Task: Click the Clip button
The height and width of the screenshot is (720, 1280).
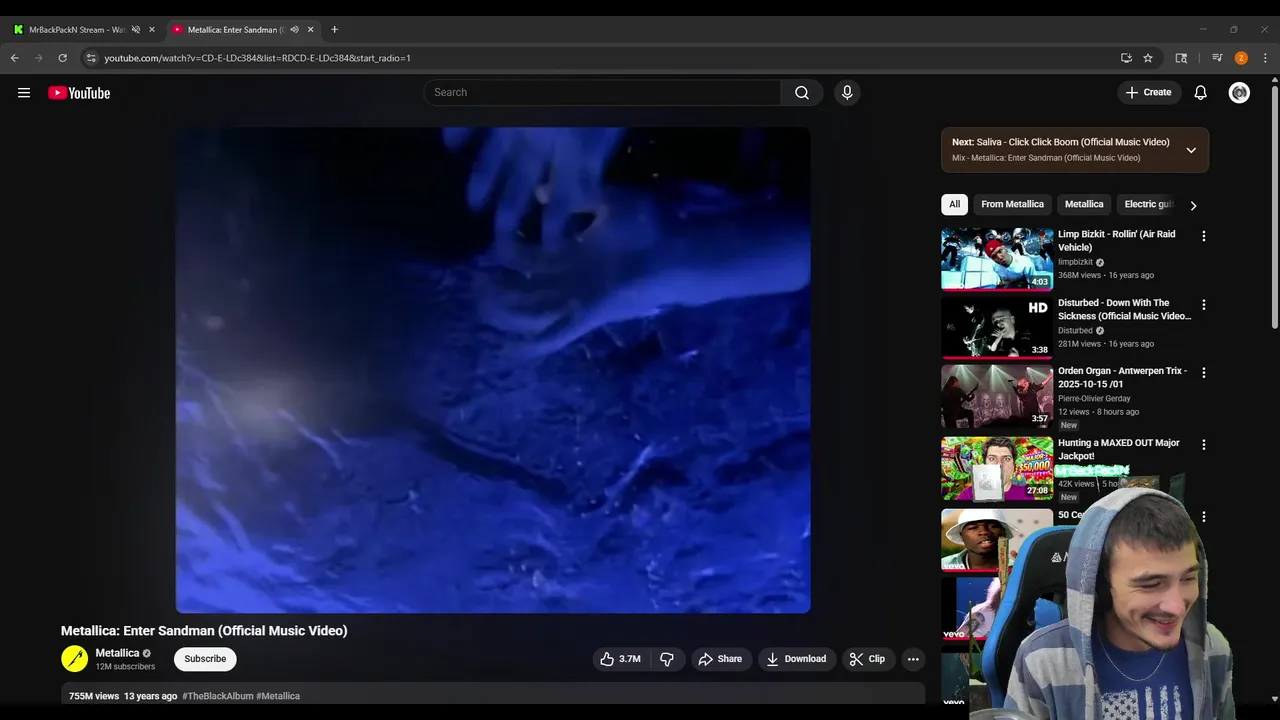Action: [867, 659]
